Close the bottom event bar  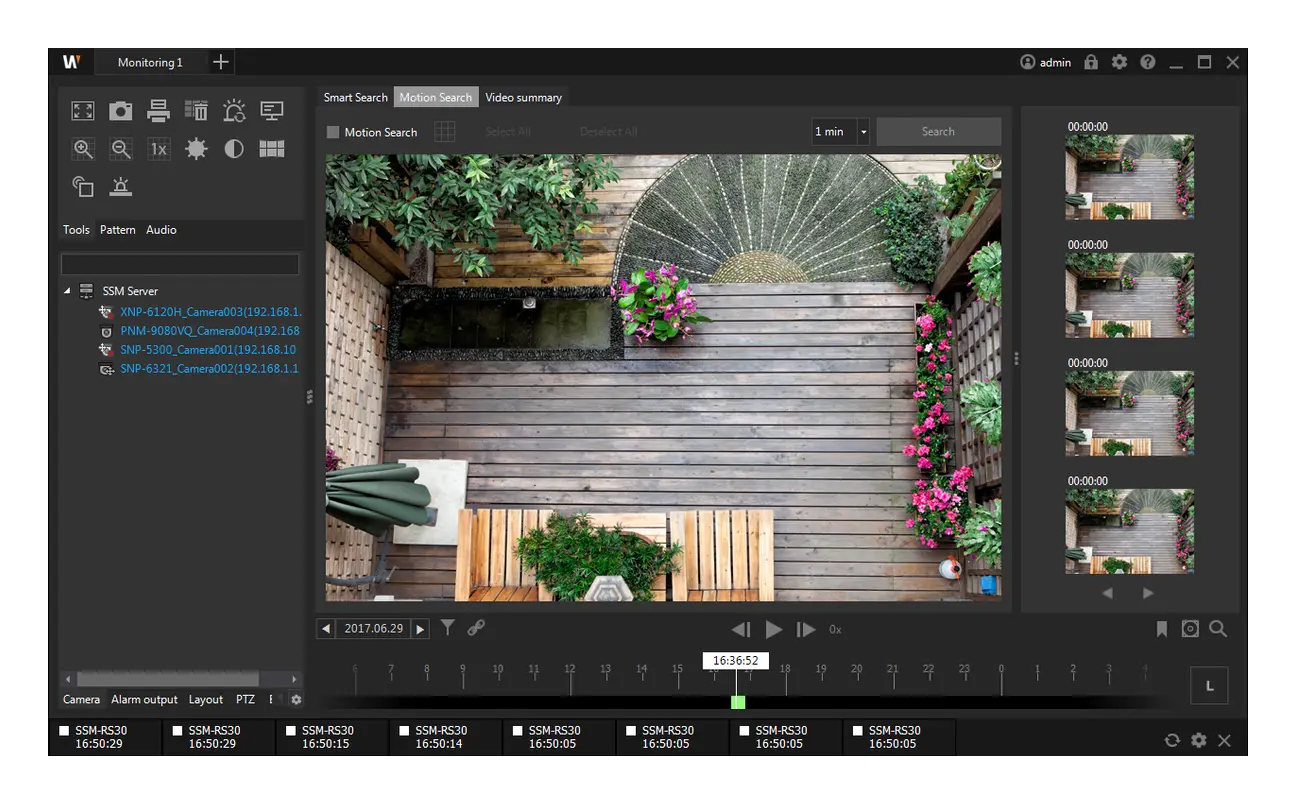coord(1225,741)
